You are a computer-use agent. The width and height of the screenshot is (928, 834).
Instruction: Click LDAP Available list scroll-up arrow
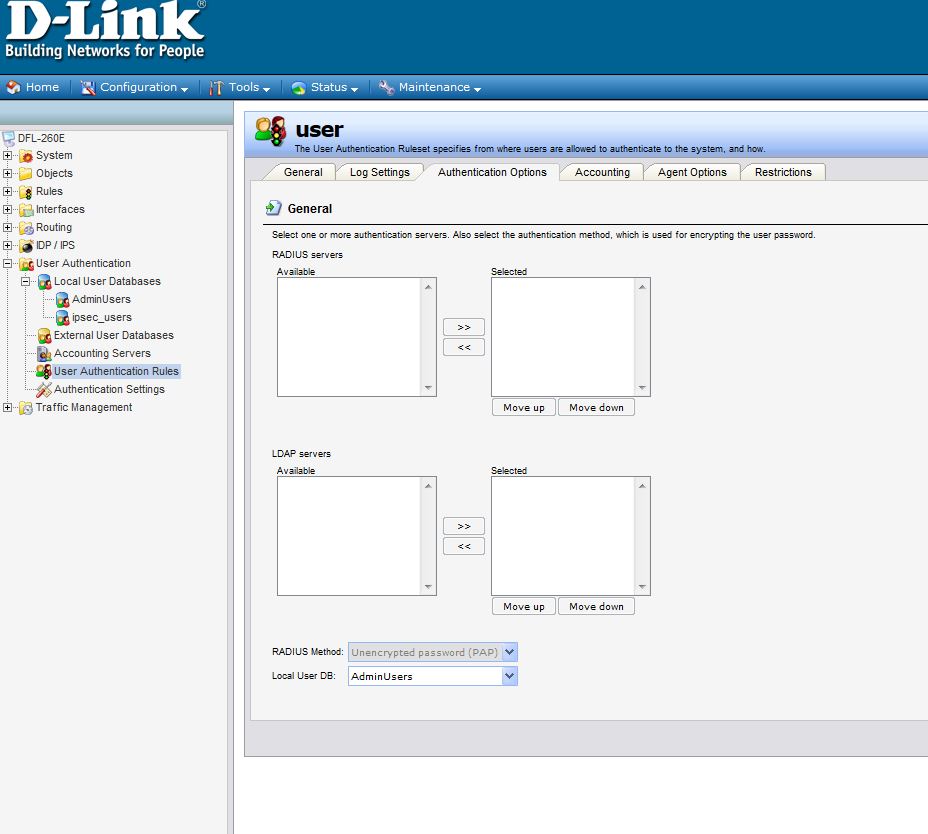428,485
